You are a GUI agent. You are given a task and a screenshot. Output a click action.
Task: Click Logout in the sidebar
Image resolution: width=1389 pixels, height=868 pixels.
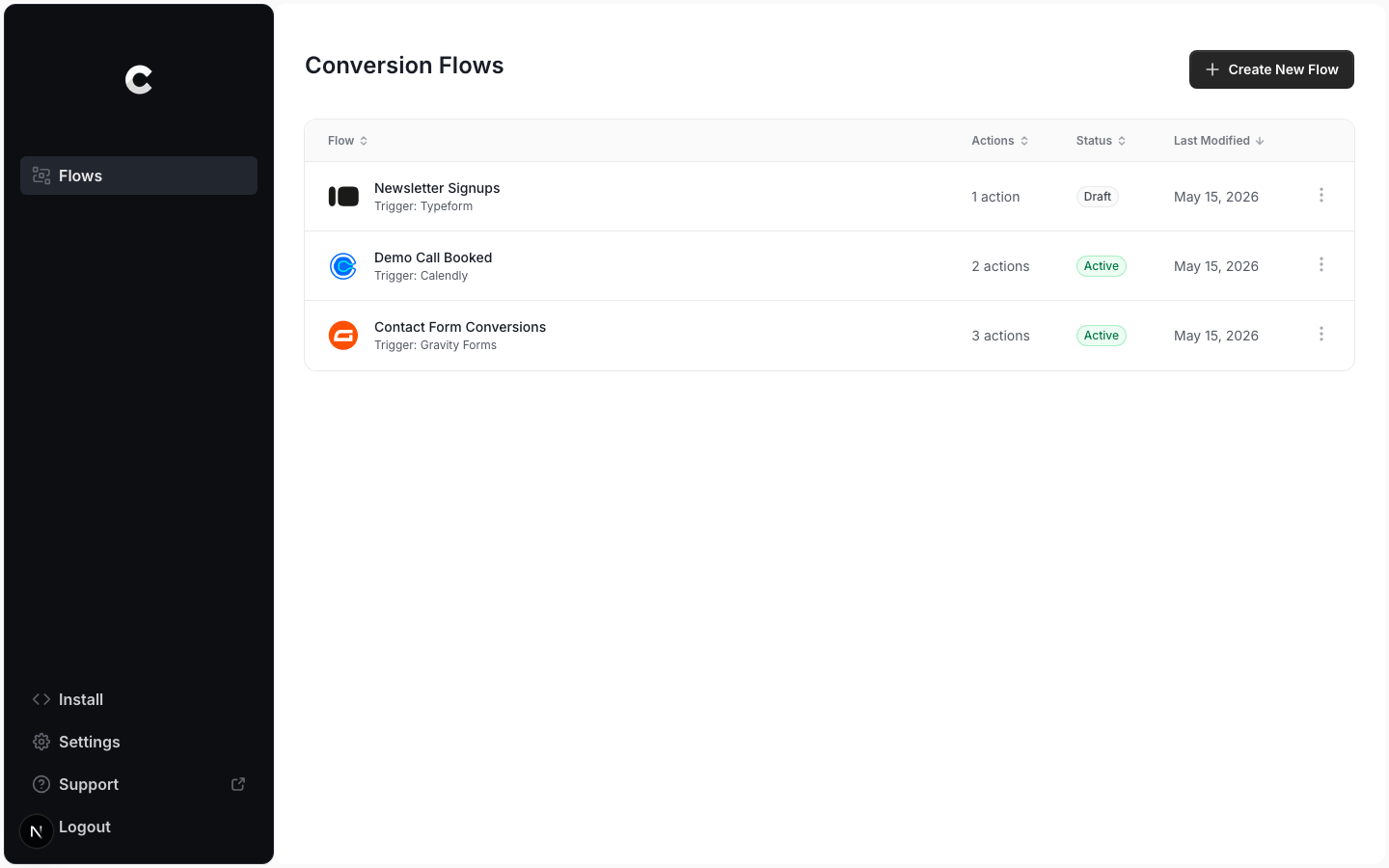85,827
